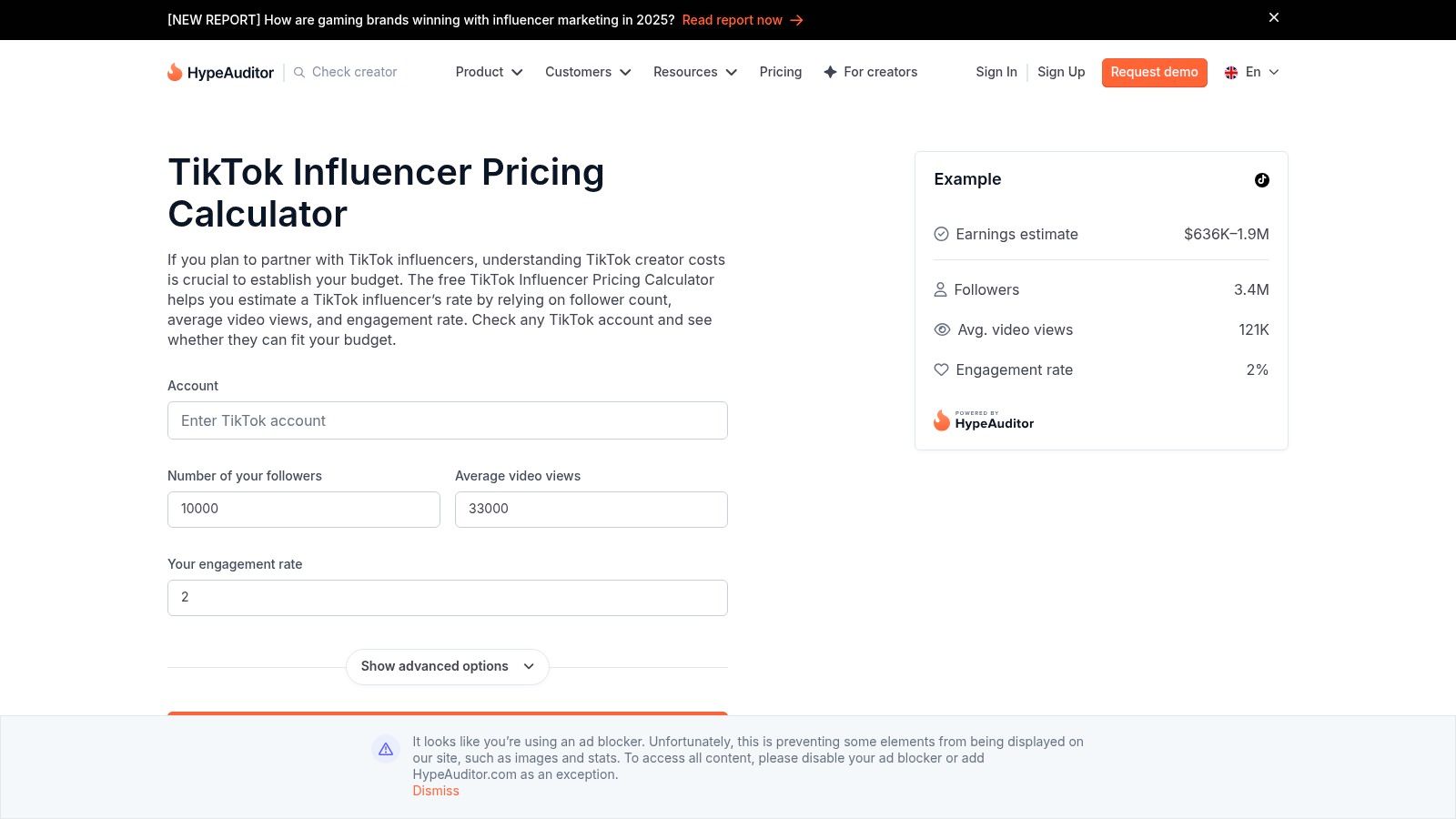Dismiss the ad blocker notice
Image resolution: width=1456 pixels, height=819 pixels.
[436, 791]
